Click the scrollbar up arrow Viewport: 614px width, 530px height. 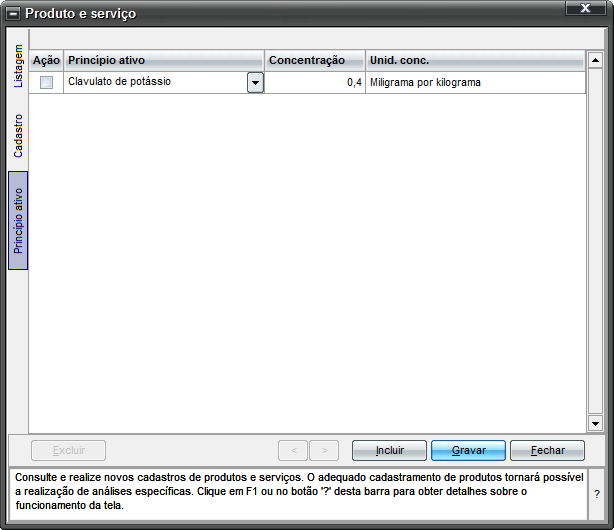(x=595, y=60)
